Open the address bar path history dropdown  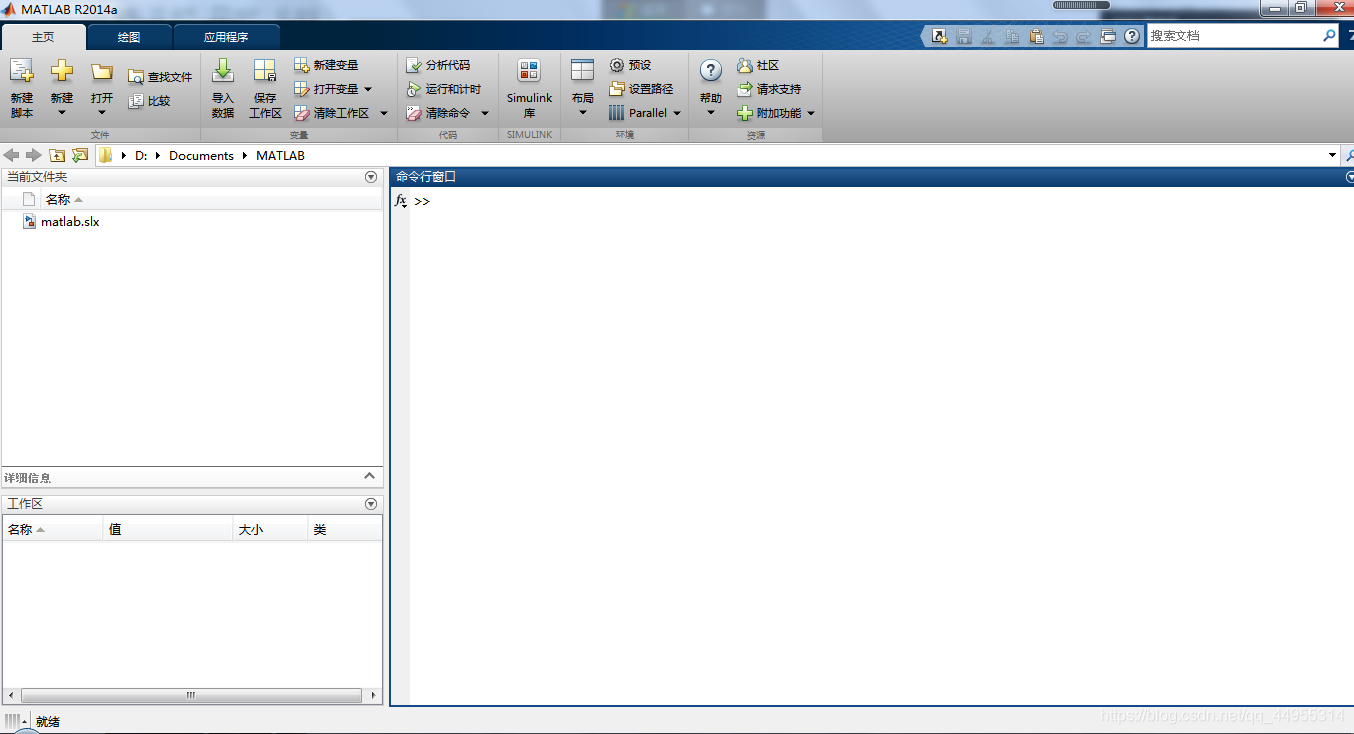[1332, 155]
